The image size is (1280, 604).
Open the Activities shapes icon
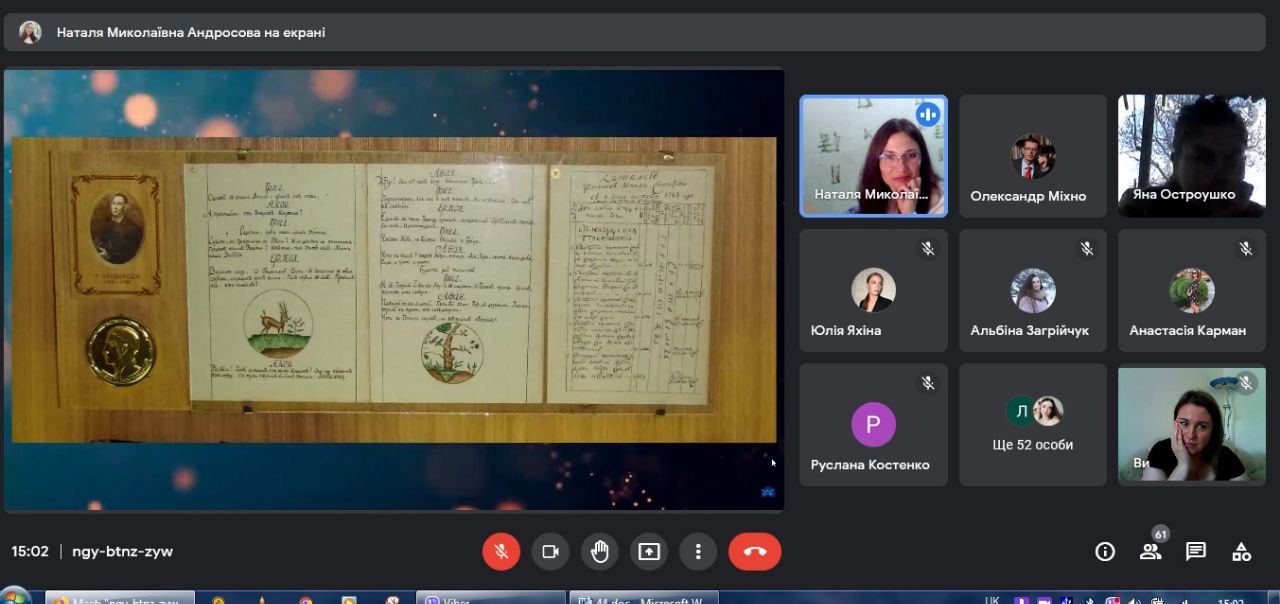pos(1241,551)
